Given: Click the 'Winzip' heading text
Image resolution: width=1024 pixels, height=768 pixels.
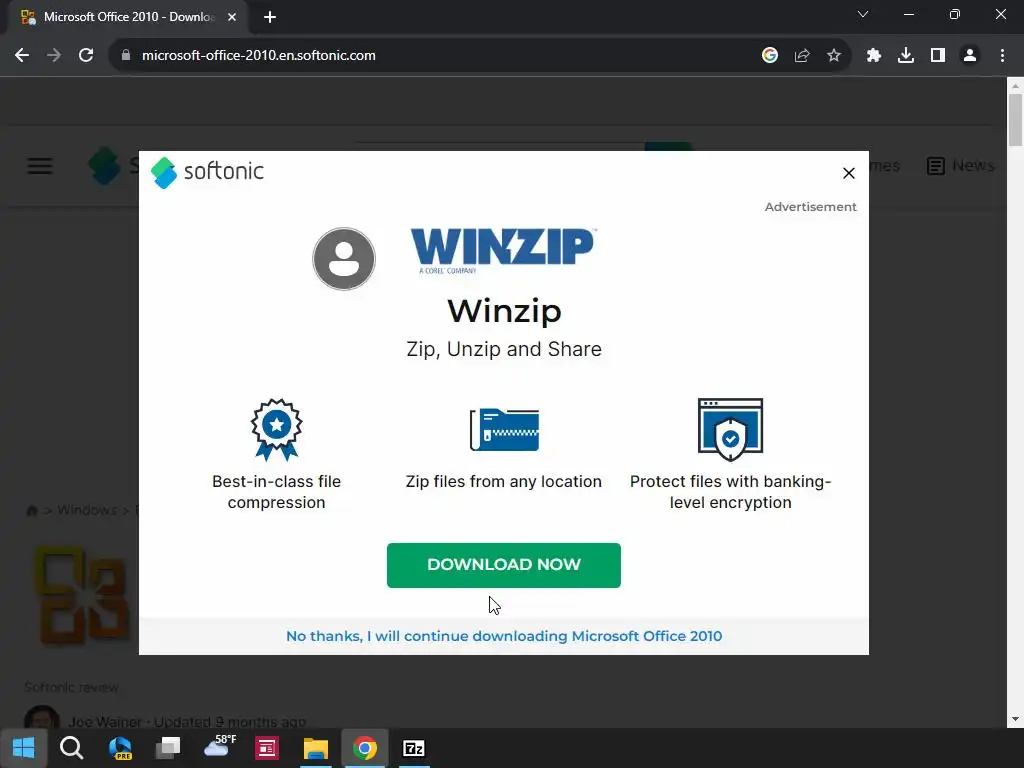Looking at the screenshot, I should tap(504, 311).
